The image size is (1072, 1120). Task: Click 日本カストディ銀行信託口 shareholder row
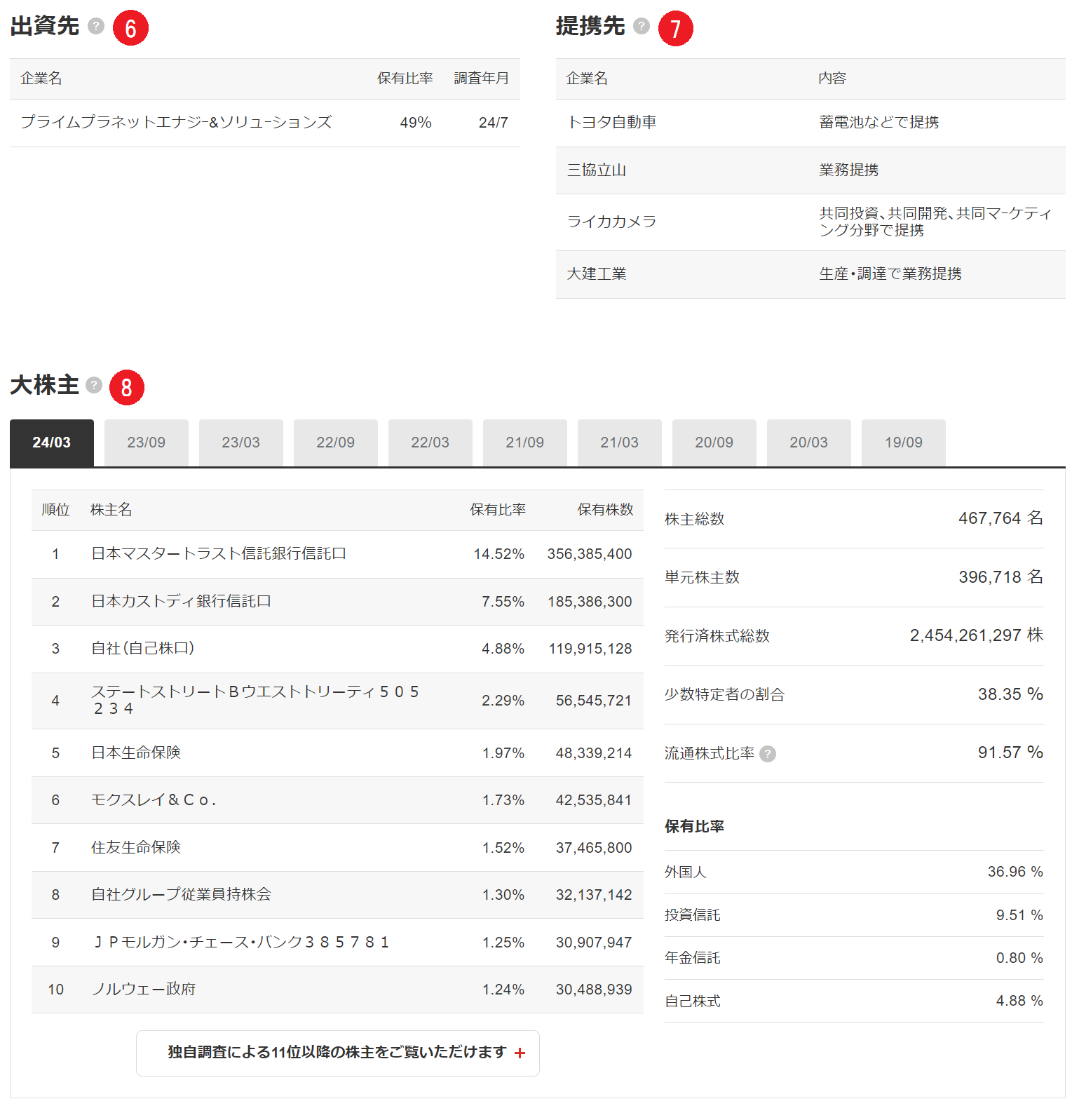[x=337, y=602]
